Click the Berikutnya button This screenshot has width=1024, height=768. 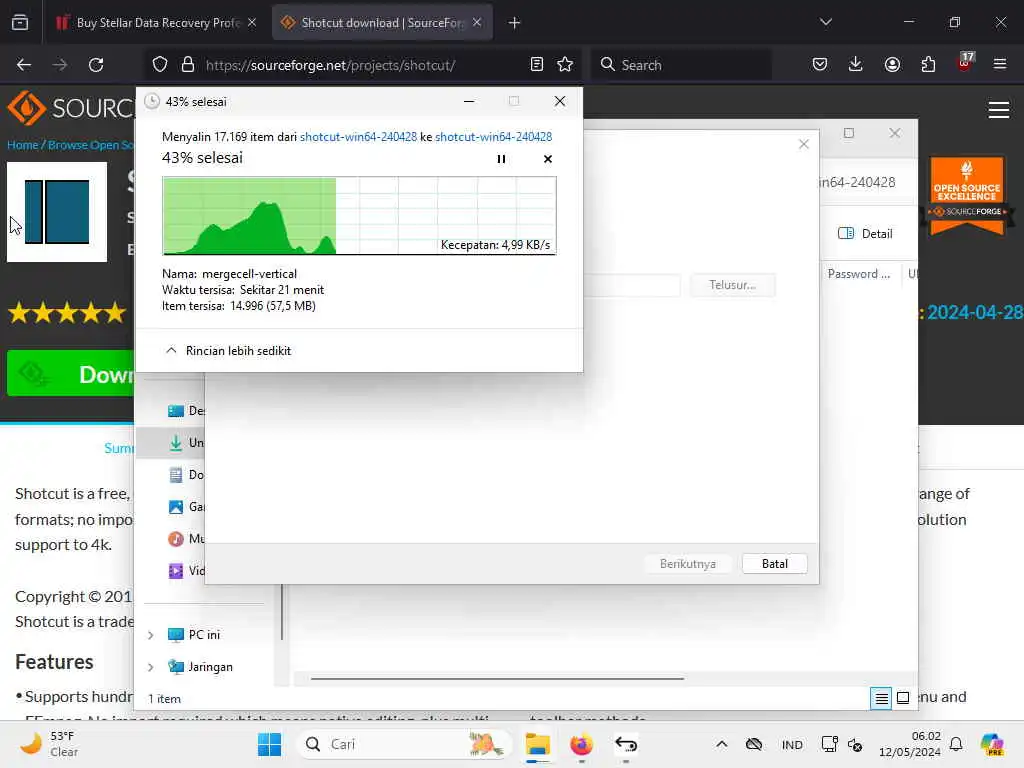pyautogui.click(x=687, y=564)
